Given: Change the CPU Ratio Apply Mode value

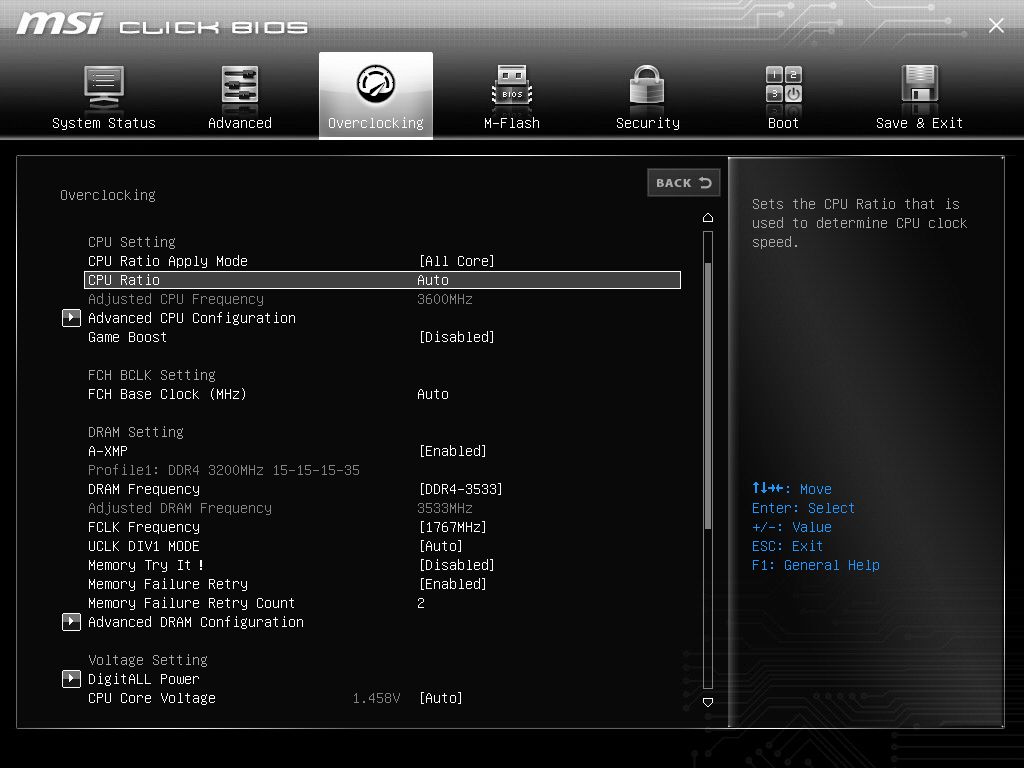Looking at the screenshot, I should [x=457, y=261].
